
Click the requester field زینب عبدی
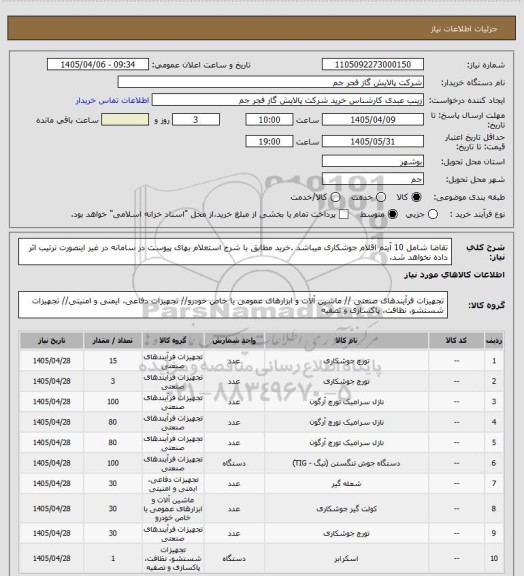pos(288,100)
